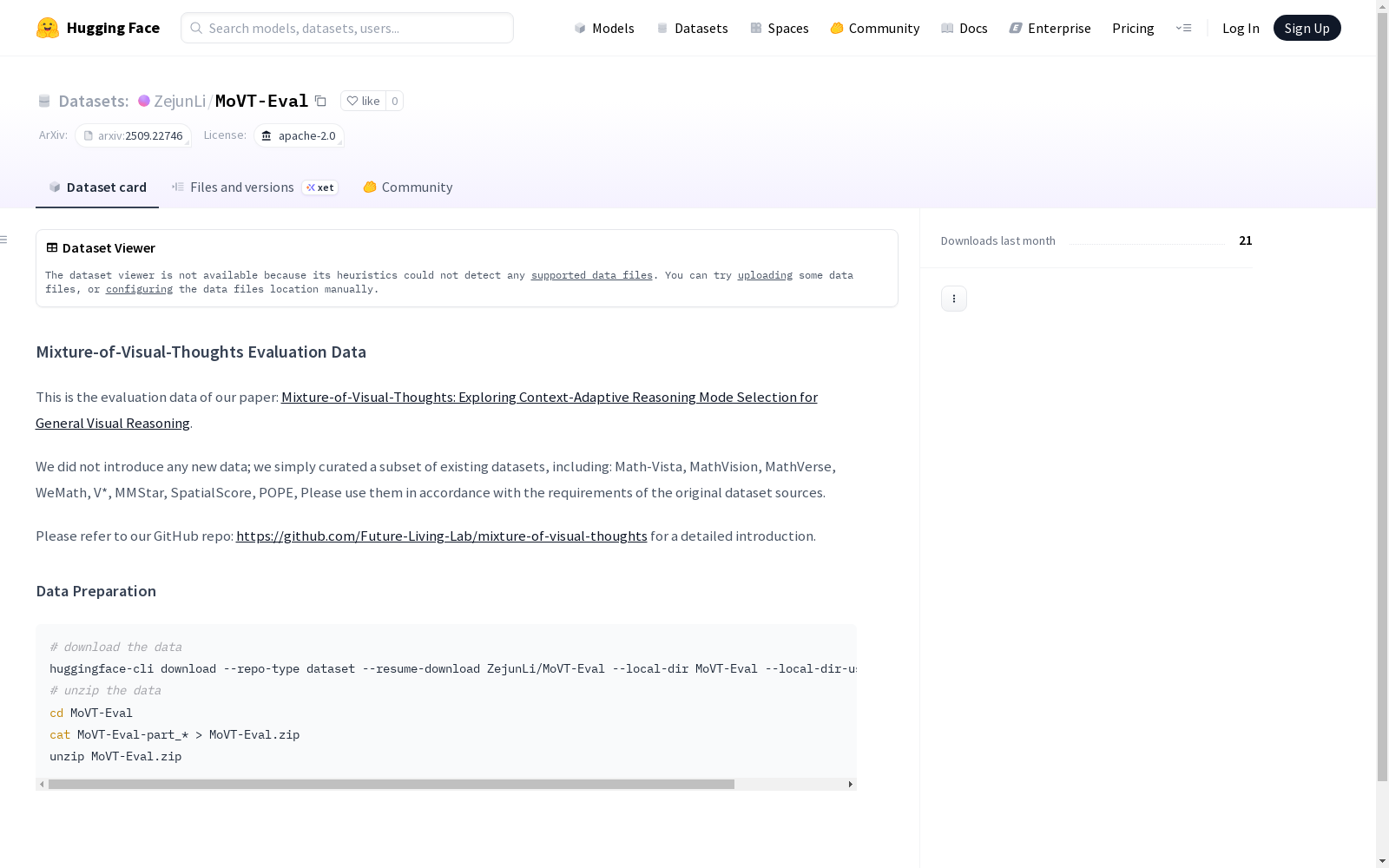This screenshot has height=868, width=1389.
Task: Open the three-dot options menu in sidebar
Action: [954, 299]
